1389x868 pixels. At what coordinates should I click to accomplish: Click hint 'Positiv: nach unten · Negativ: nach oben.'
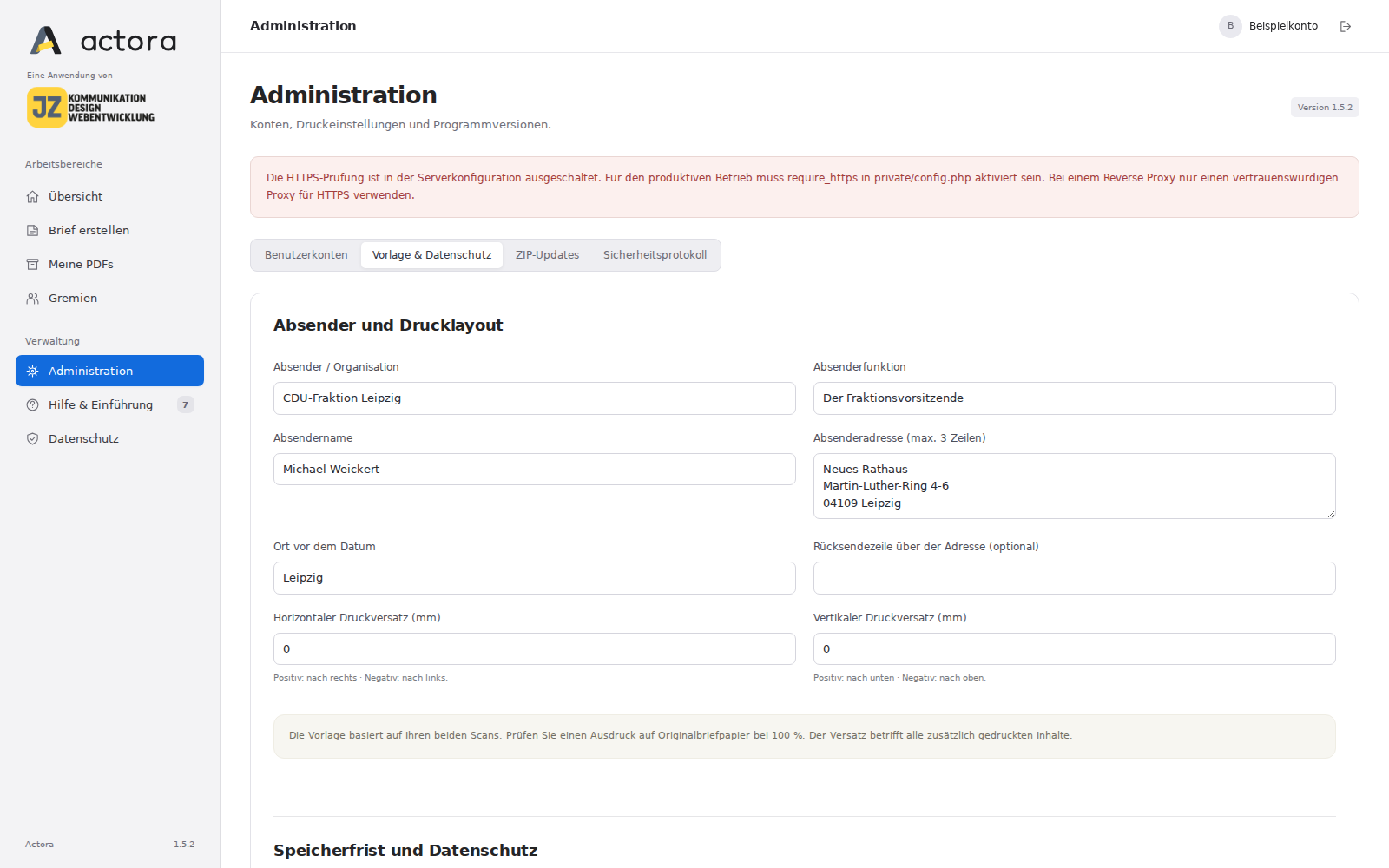click(x=899, y=678)
